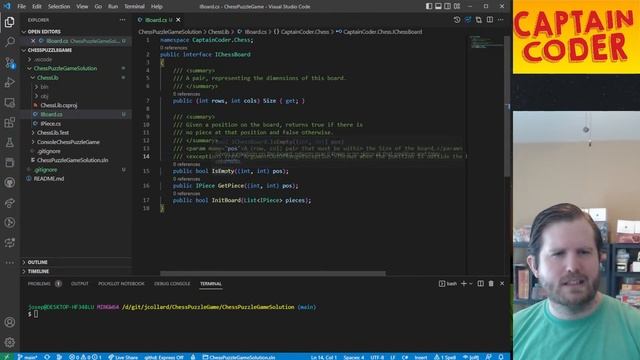Open the File menu
Image resolution: width=640 pixels, height=360 pixels.
22,7
